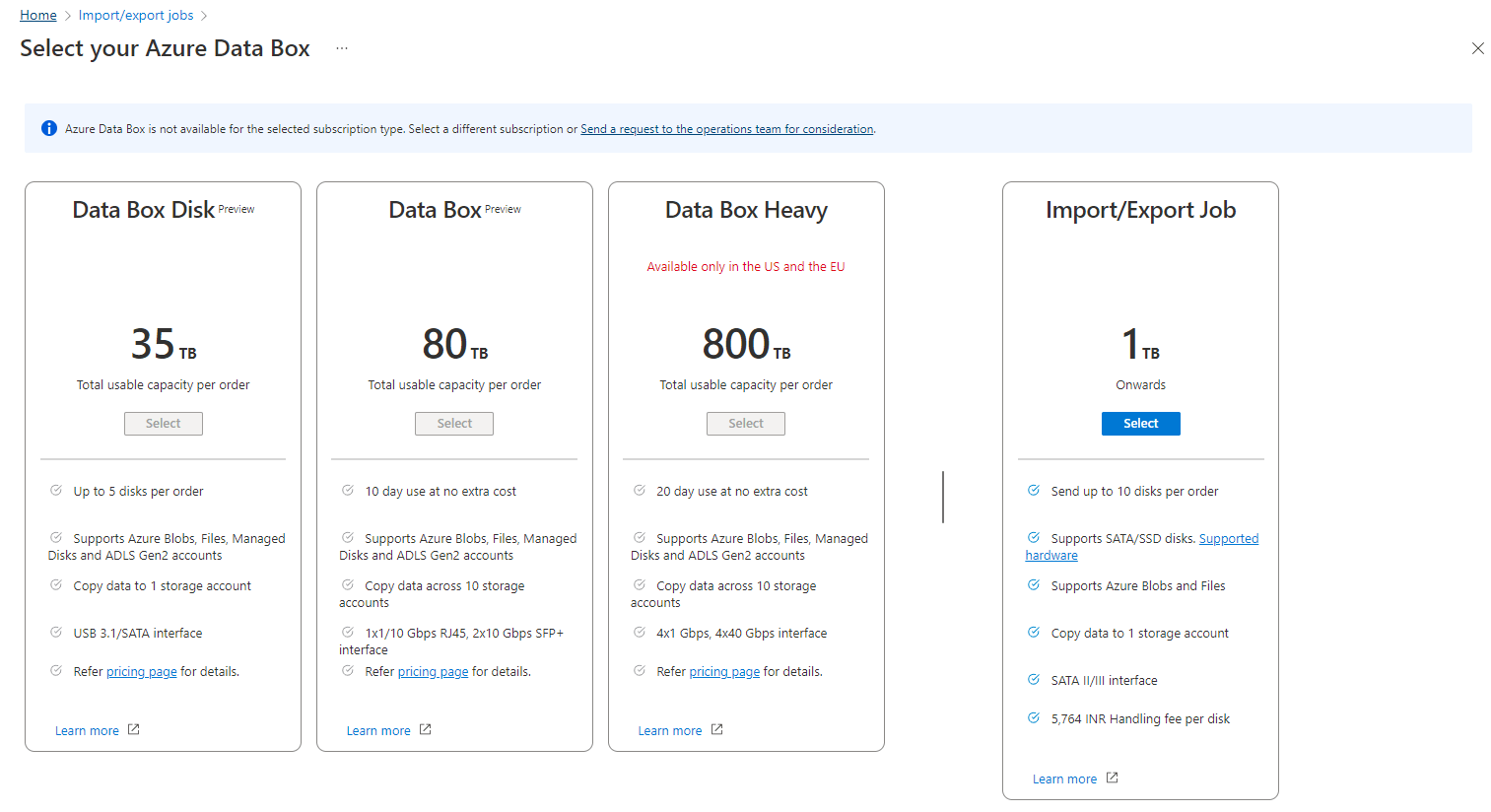Click external link icon in Import/Export Job card
Screen dimensions: 1491x812
(x=1113, y=778)
